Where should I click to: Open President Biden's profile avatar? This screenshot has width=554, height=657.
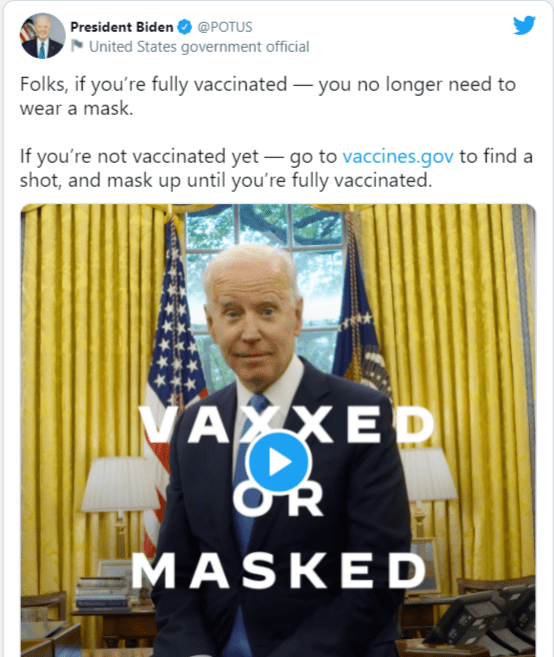43,36
